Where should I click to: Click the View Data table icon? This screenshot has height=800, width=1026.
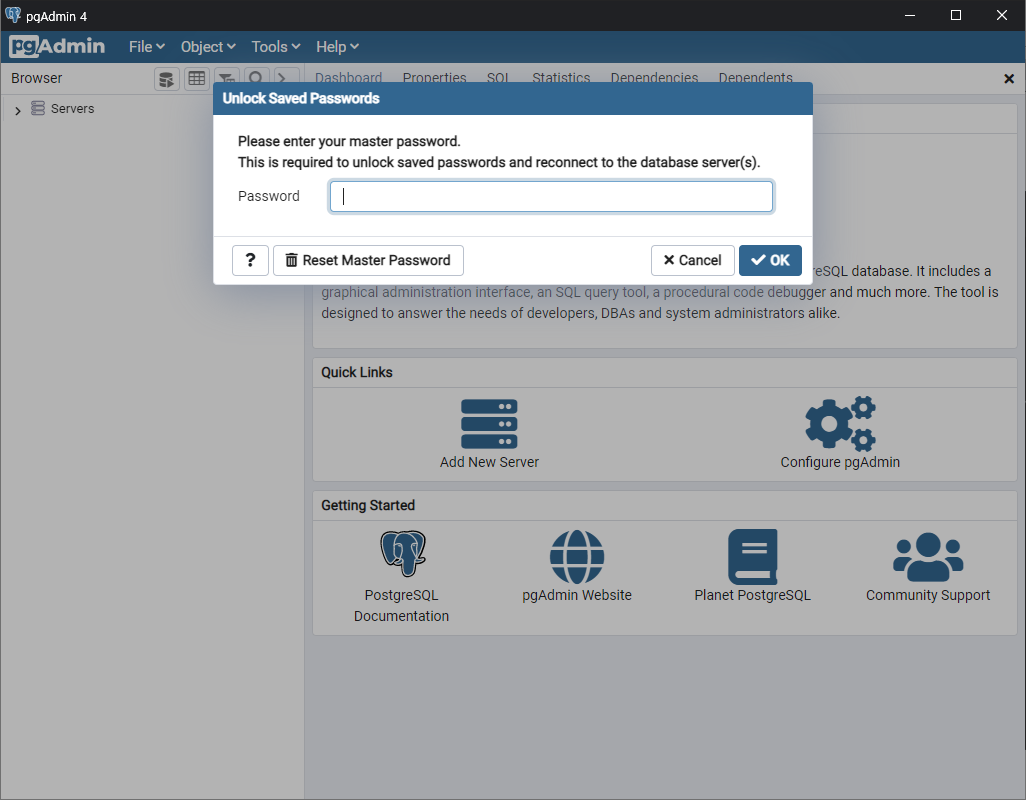pyautogui.click(x=196, y=79)
